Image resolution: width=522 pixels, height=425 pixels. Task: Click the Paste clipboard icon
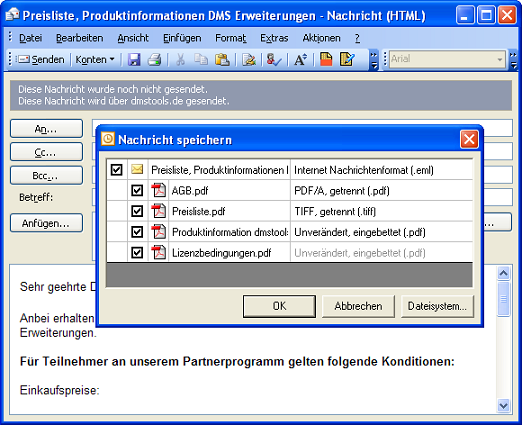click(x=222, y=60)
